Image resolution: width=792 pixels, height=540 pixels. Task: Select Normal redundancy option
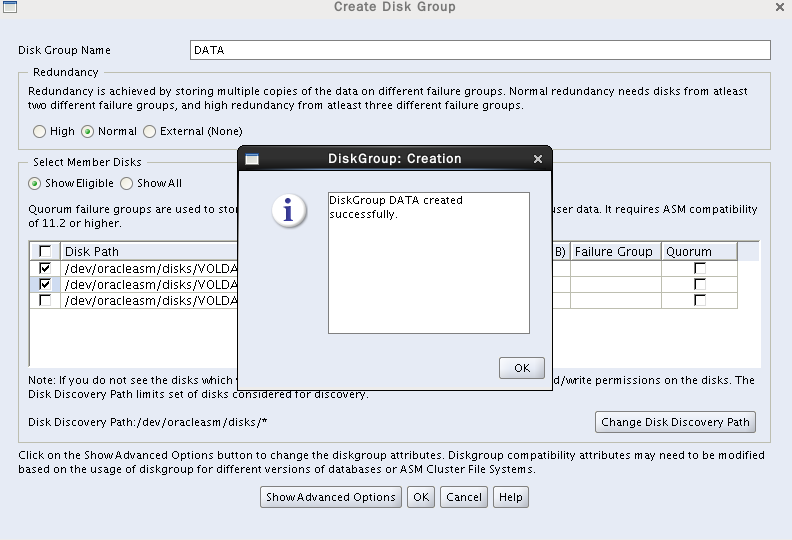[x=88, y=131]
